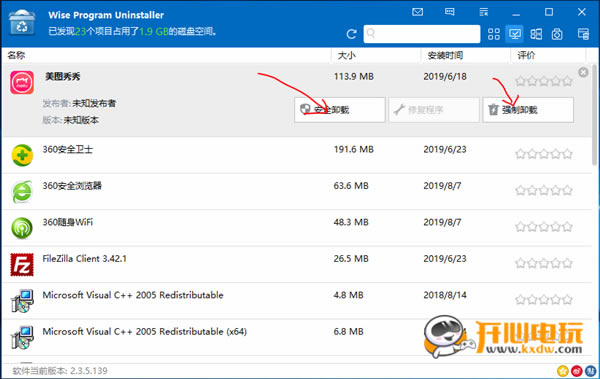Open the system components icon in the toolbar
Image resolution: width=600 pixels, height=379 pixels.
point(557,34)
